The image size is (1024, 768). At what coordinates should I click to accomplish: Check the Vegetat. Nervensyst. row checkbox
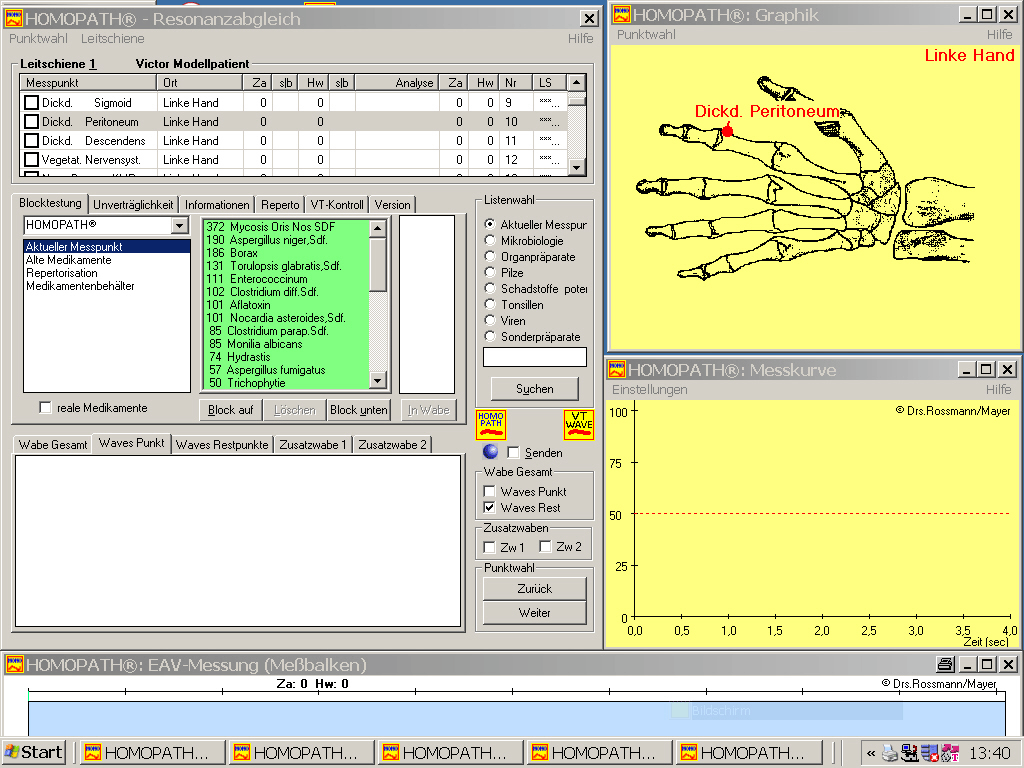point(31,159)
